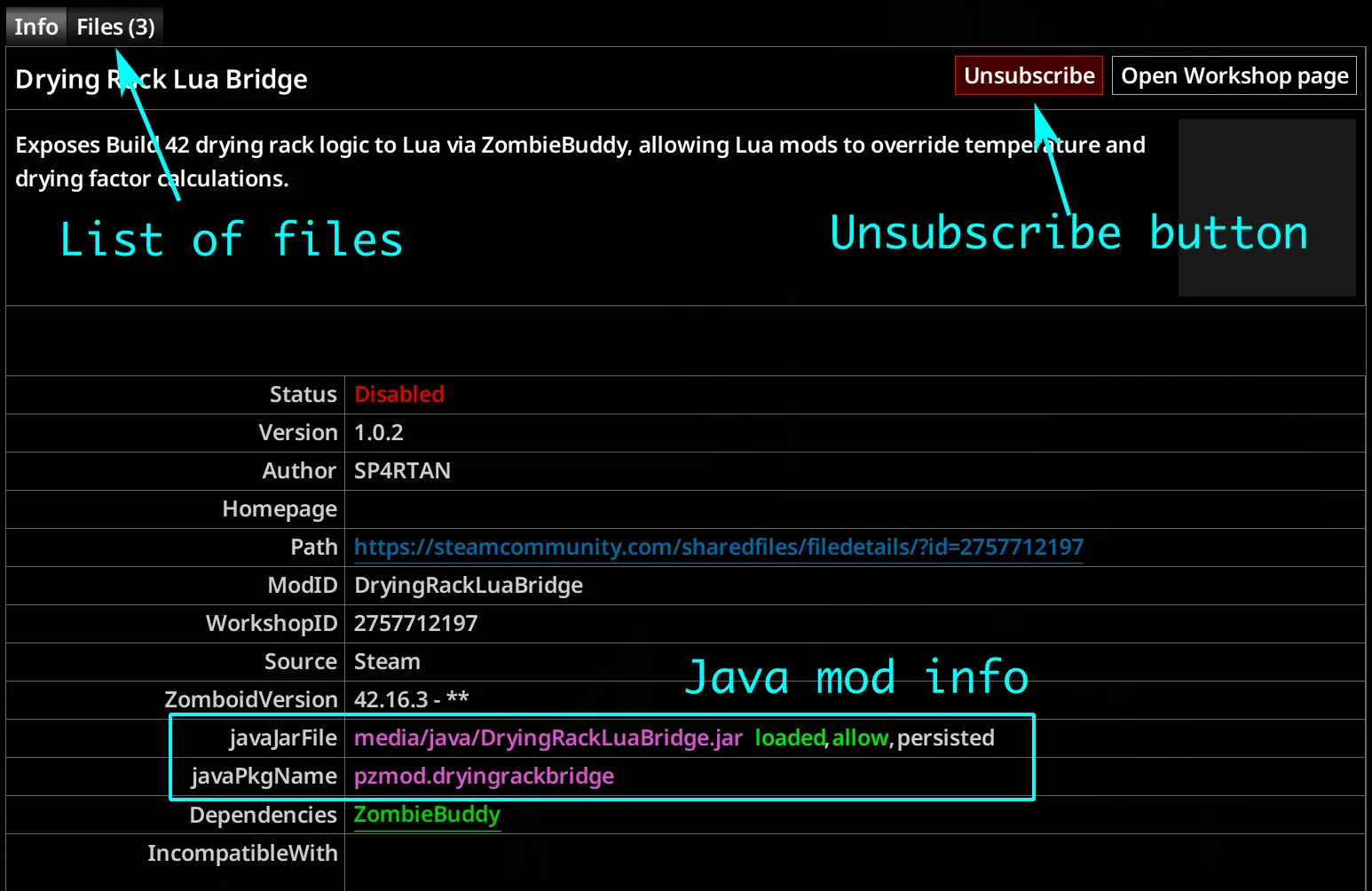Select the media/java/DryingRackLuaBridge.jar file path
The image size is (1372, 891).
pyautogui.click(x=548, y=738)
